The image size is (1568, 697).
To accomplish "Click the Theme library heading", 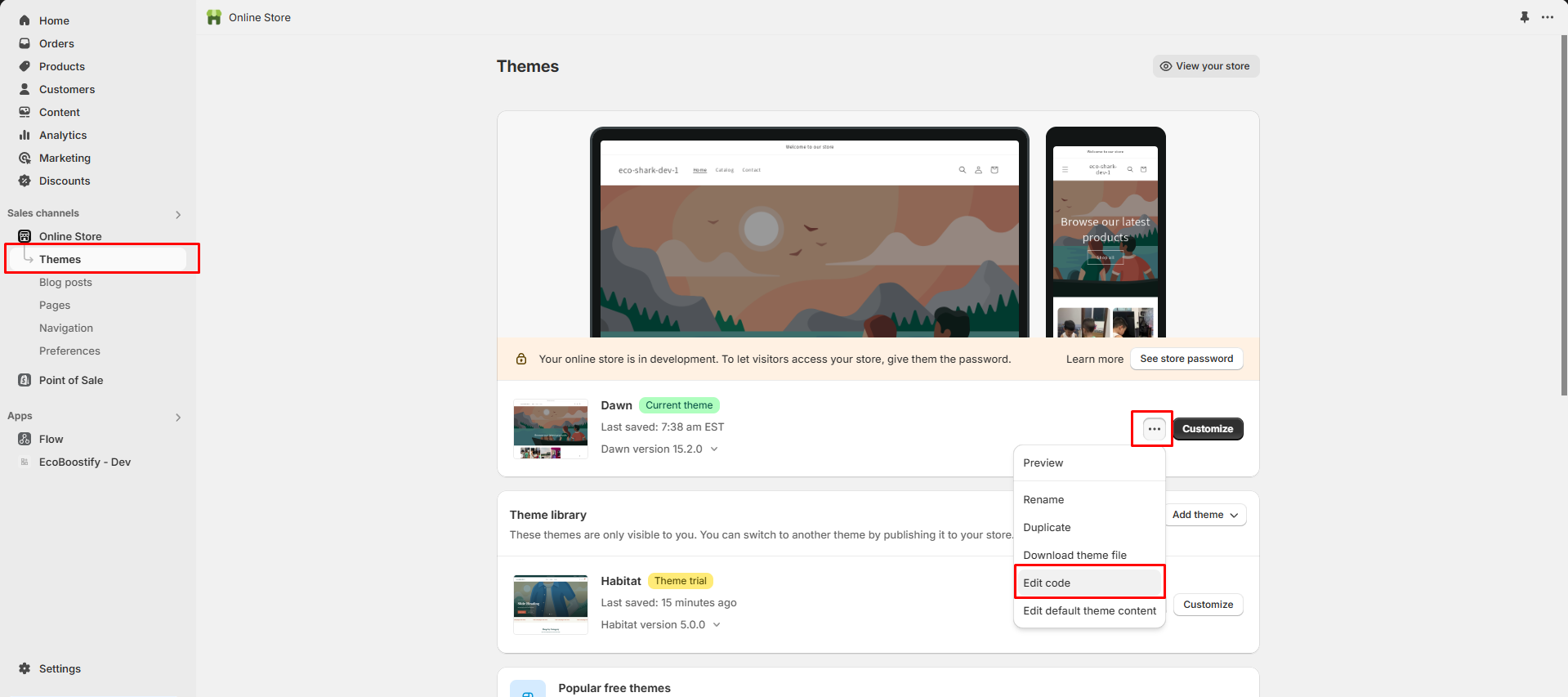I will (x=548, y=515).
